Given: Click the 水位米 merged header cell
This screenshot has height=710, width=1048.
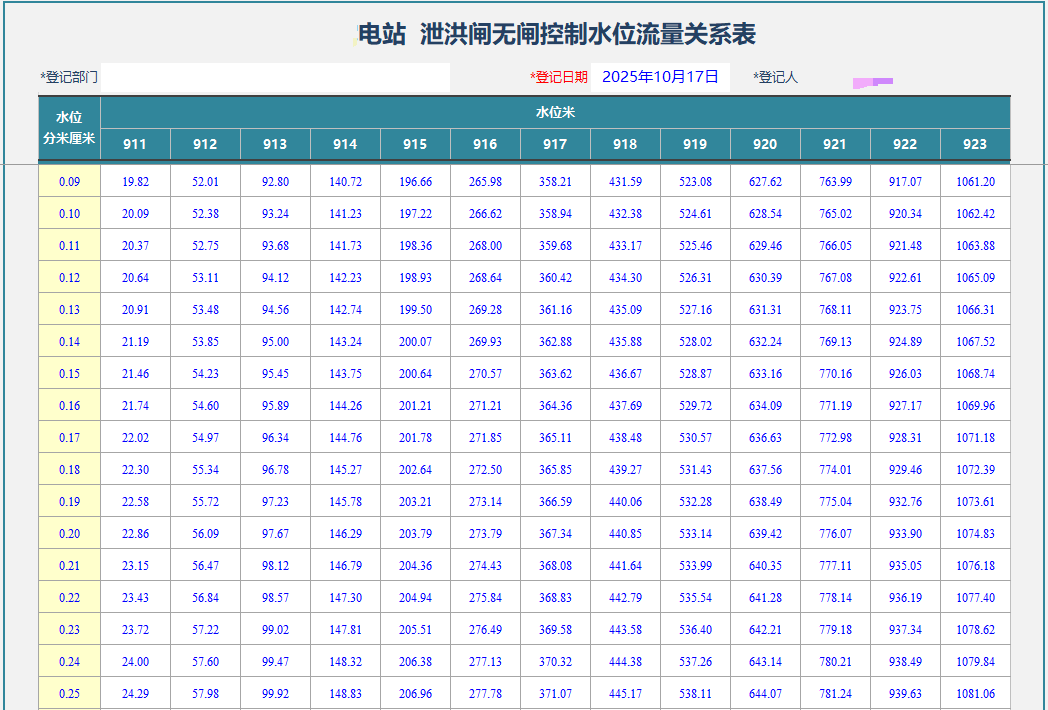Looking at the screenshot, I should [555, 112].
